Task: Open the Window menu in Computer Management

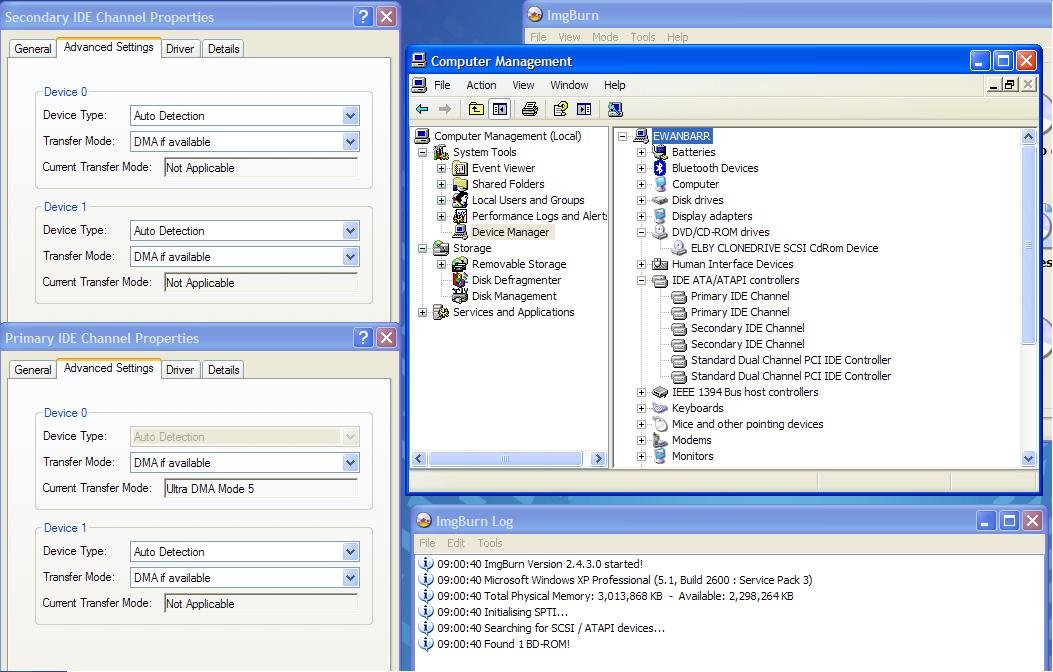Action: tap(569, 85)
